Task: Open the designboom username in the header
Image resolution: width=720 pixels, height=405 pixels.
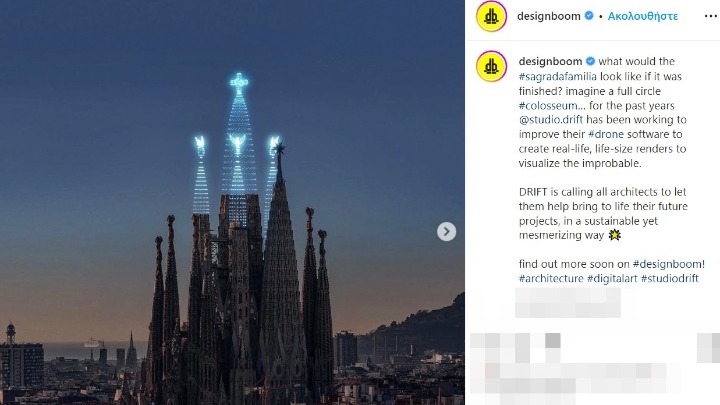Action: 549,16
